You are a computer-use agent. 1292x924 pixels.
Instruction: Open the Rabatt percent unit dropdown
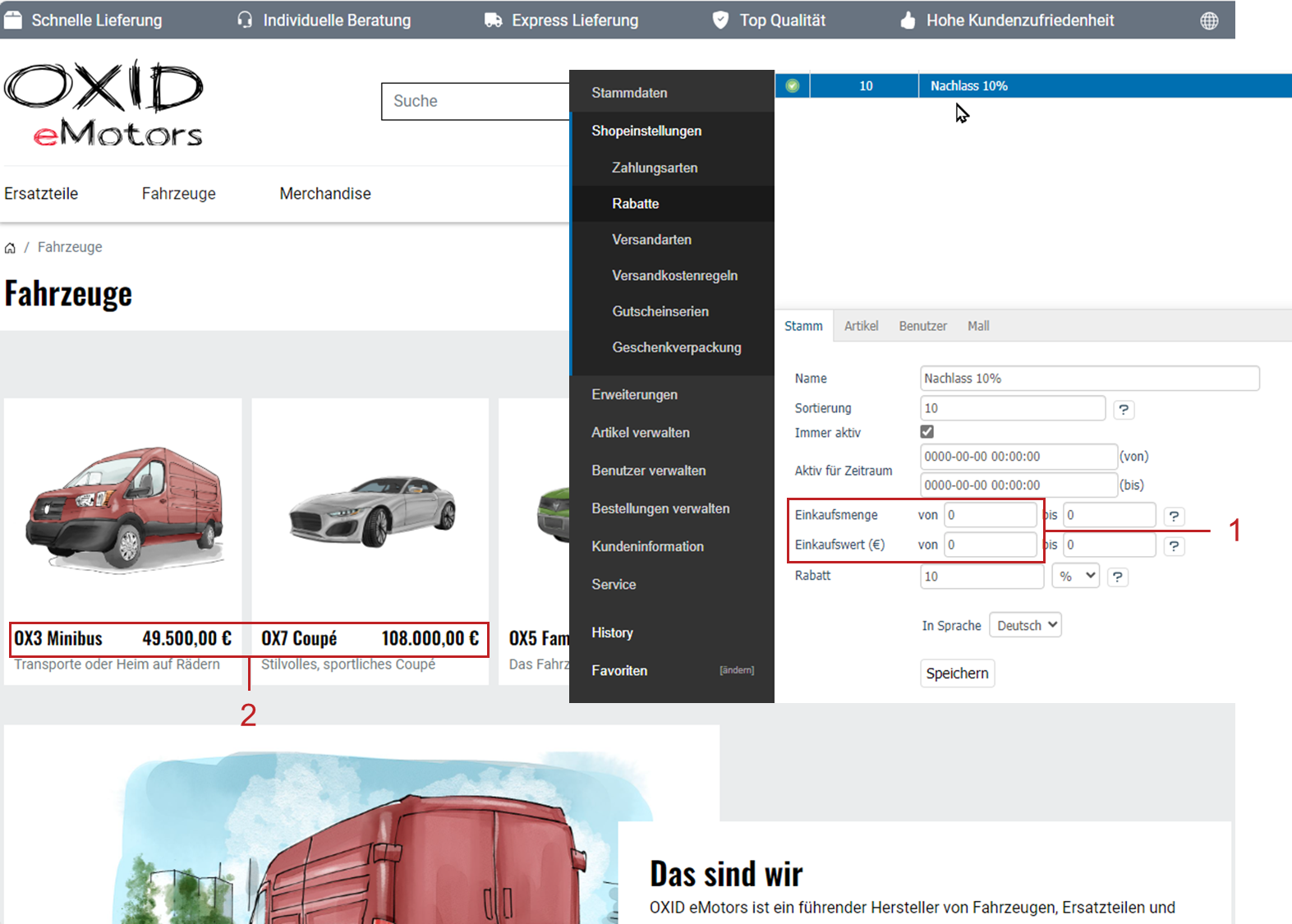(1077, 577)
